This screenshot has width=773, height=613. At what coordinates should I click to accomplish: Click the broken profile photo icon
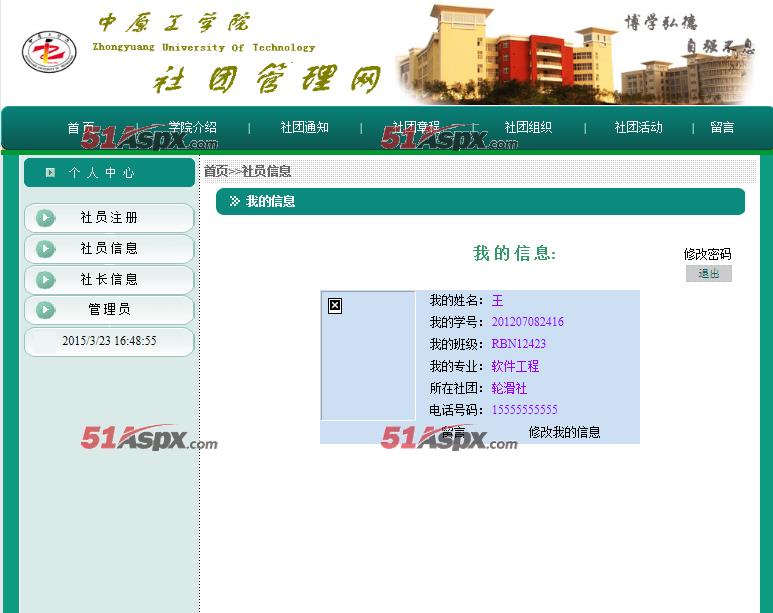[x=335, y=306]
